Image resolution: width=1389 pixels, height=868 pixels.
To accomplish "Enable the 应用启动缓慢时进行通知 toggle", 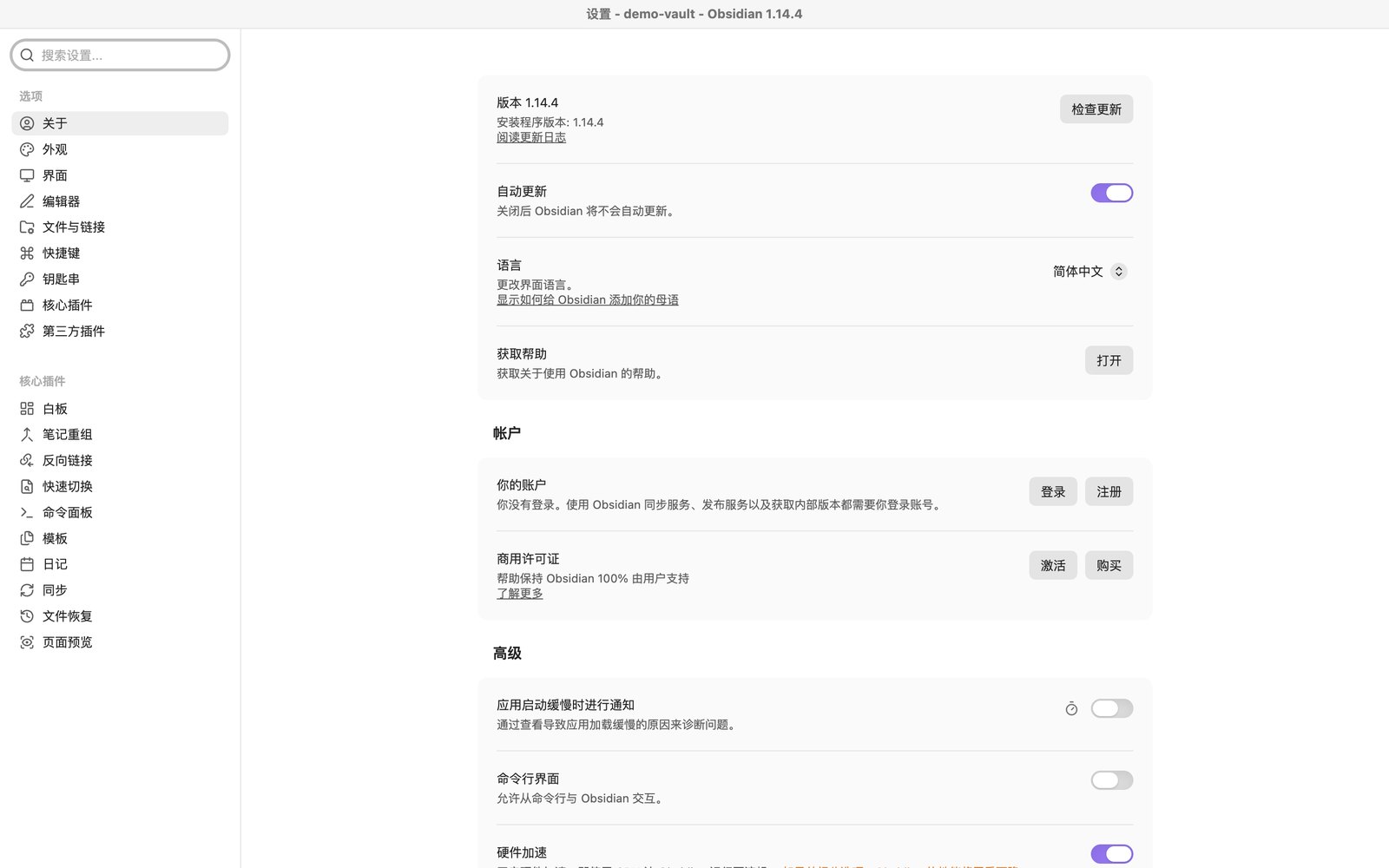I will point(1112,708).
